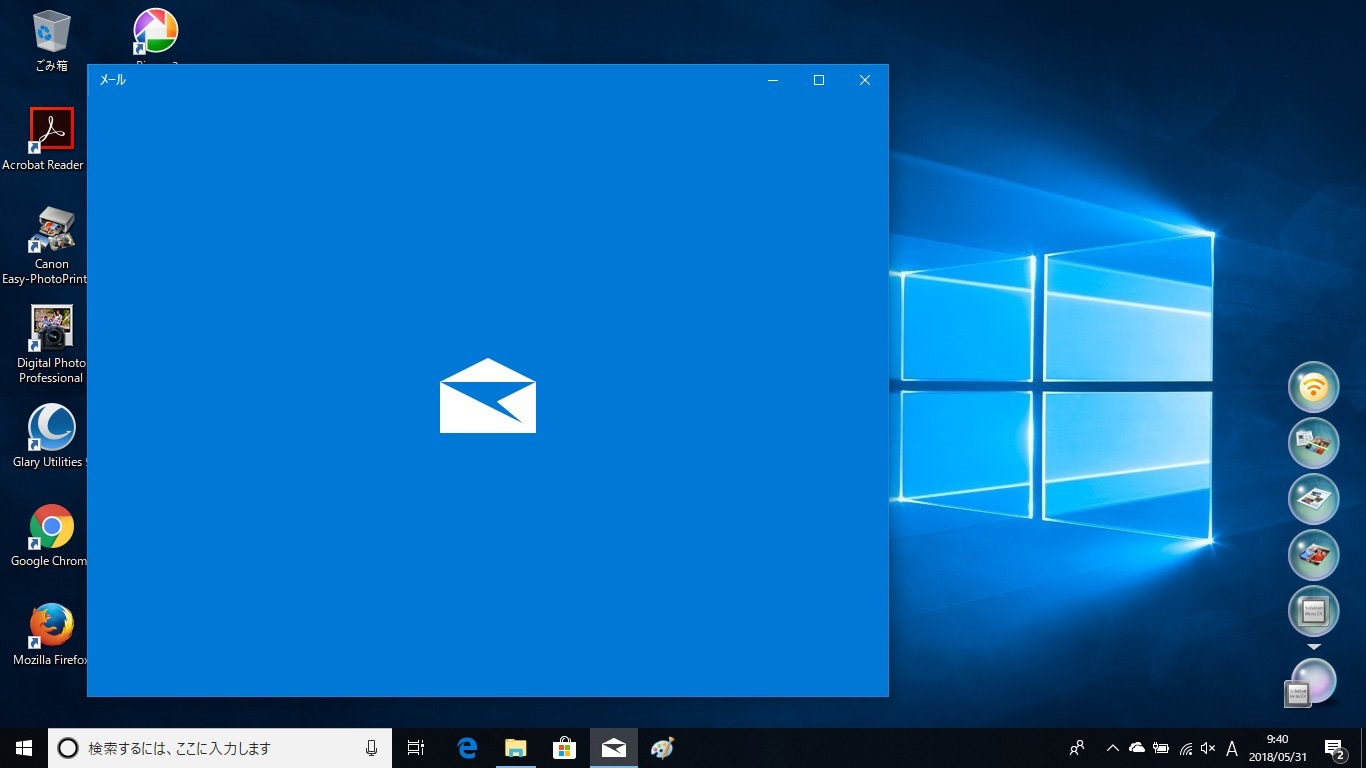This screenshot has width=1366, height=768.
Task: Click the Quick Menu Wi-Fi bubble icon
Action: point(1313,387)
